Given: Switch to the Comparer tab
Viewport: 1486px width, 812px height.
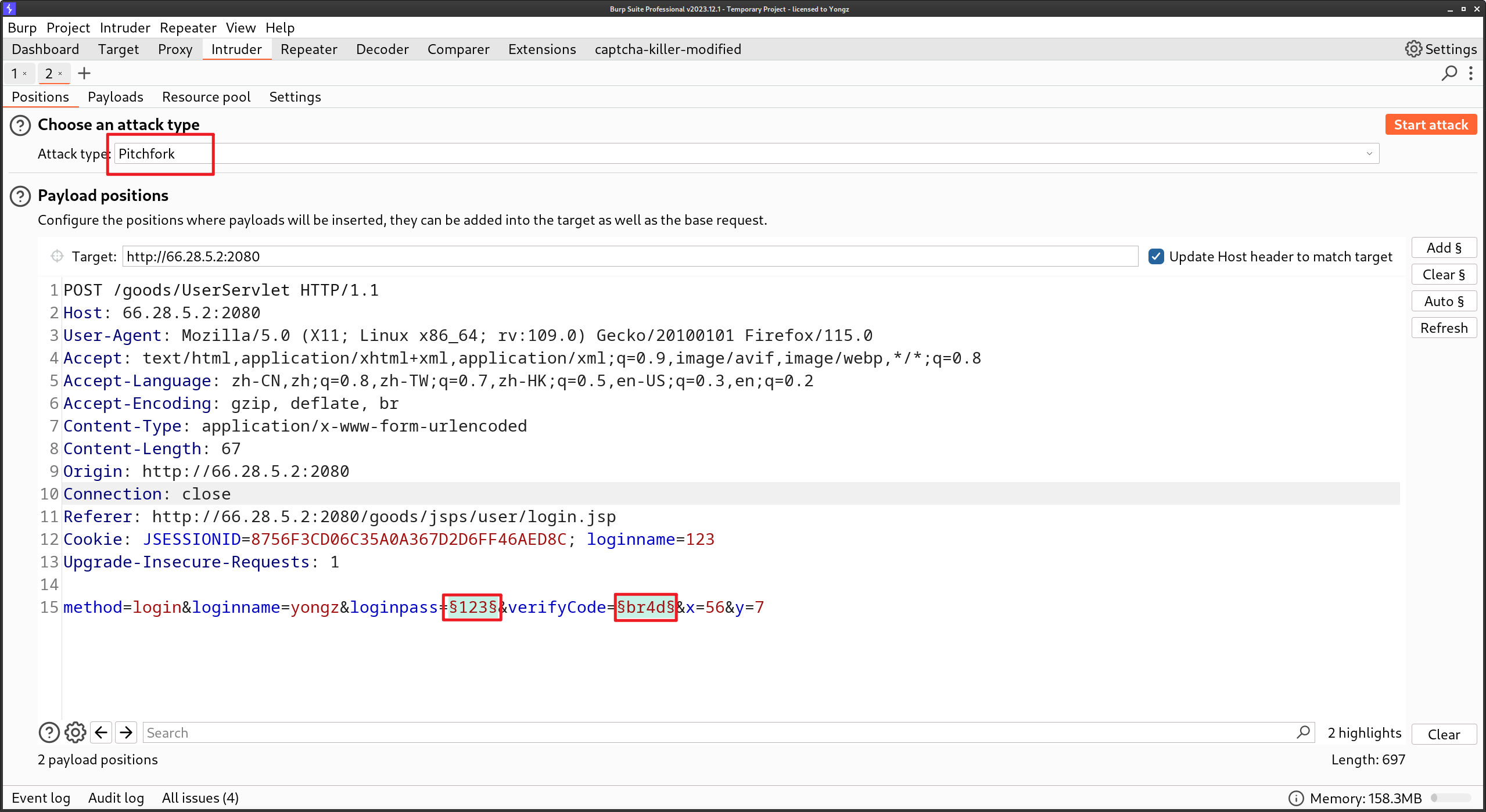Looking at the screenshot, I should (458, 49).
